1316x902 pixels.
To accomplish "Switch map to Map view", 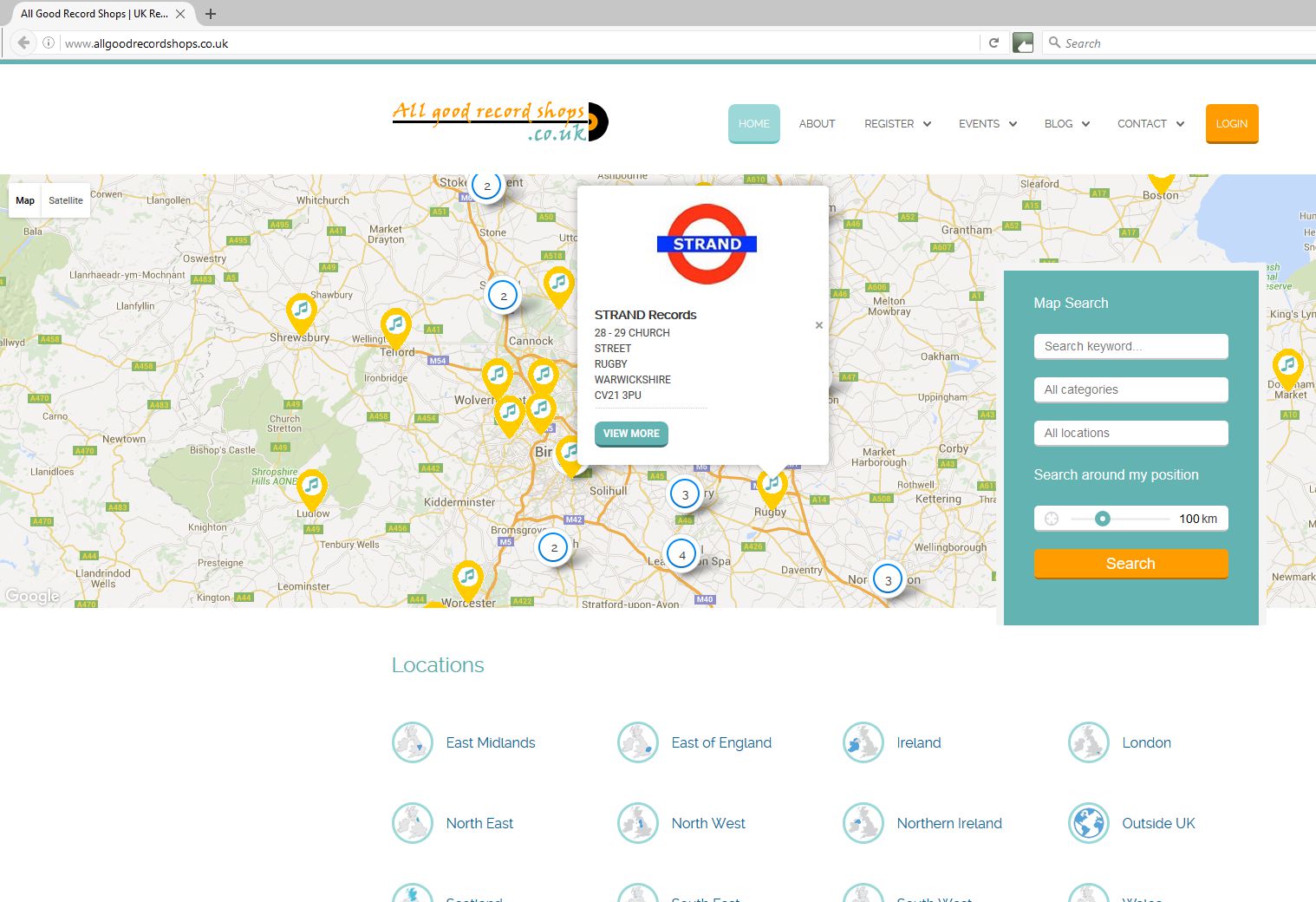I will click(x=25, y=200).
